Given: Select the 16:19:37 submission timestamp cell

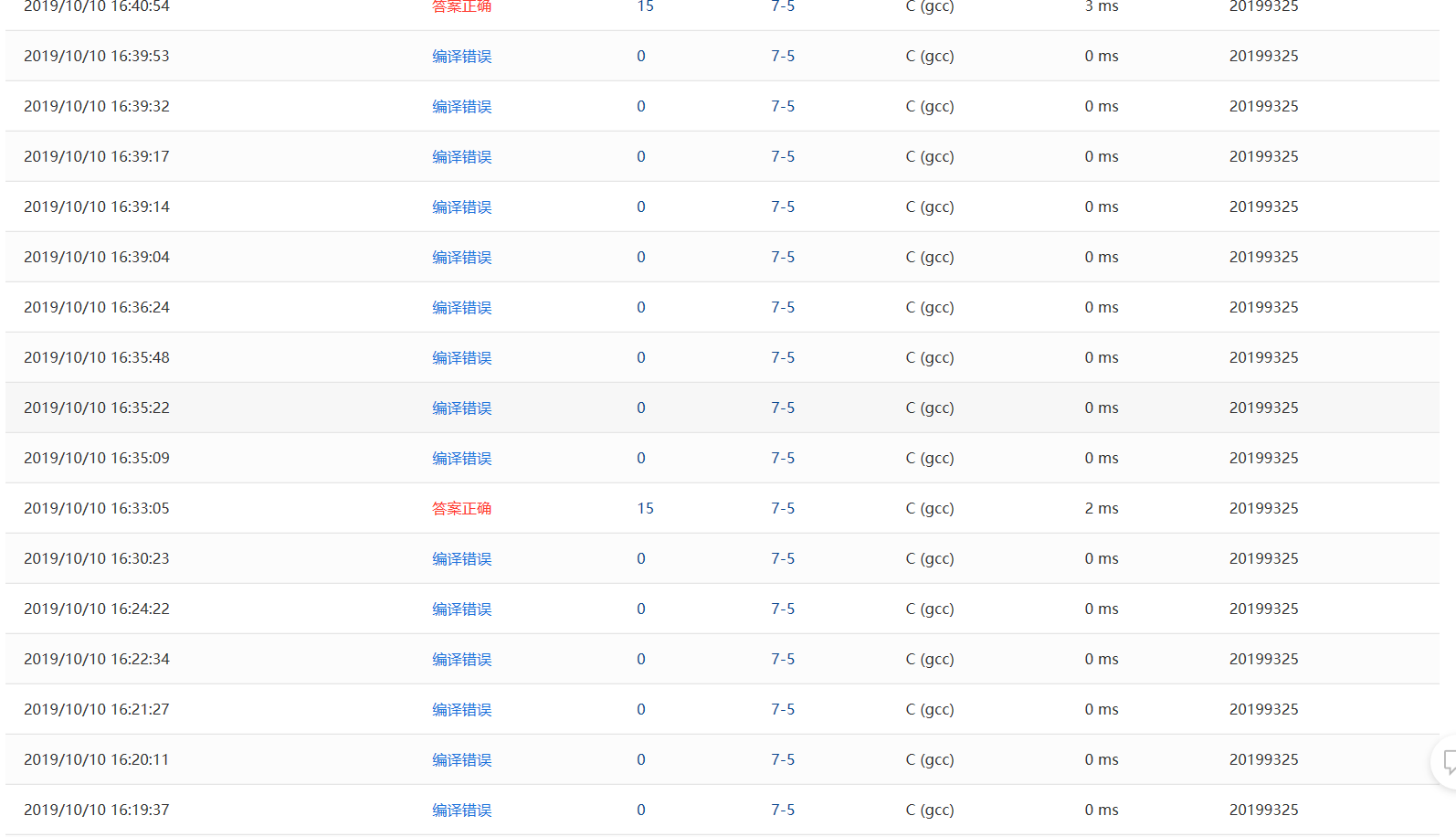Looking at the screenshot, I should pyautogui.click(x=97, y=811).
